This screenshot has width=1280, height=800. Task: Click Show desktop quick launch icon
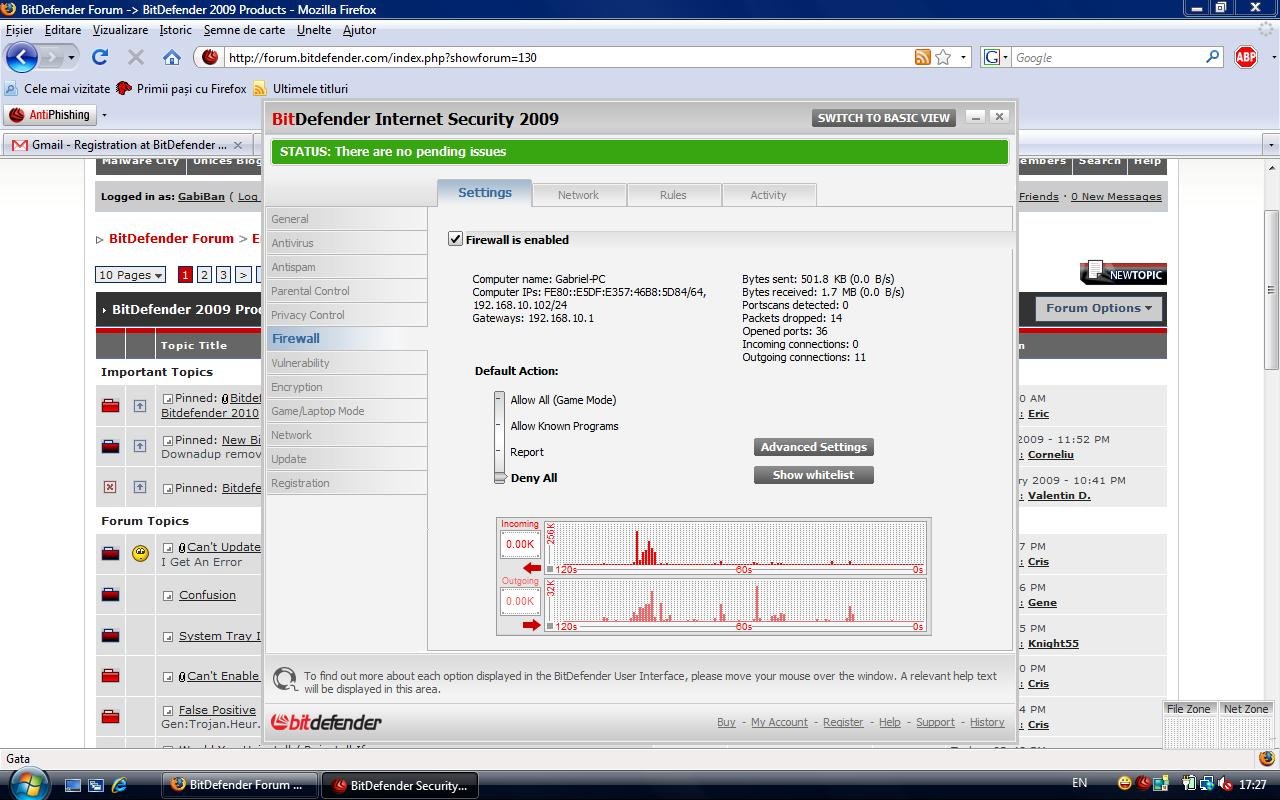tap(73, 785)
